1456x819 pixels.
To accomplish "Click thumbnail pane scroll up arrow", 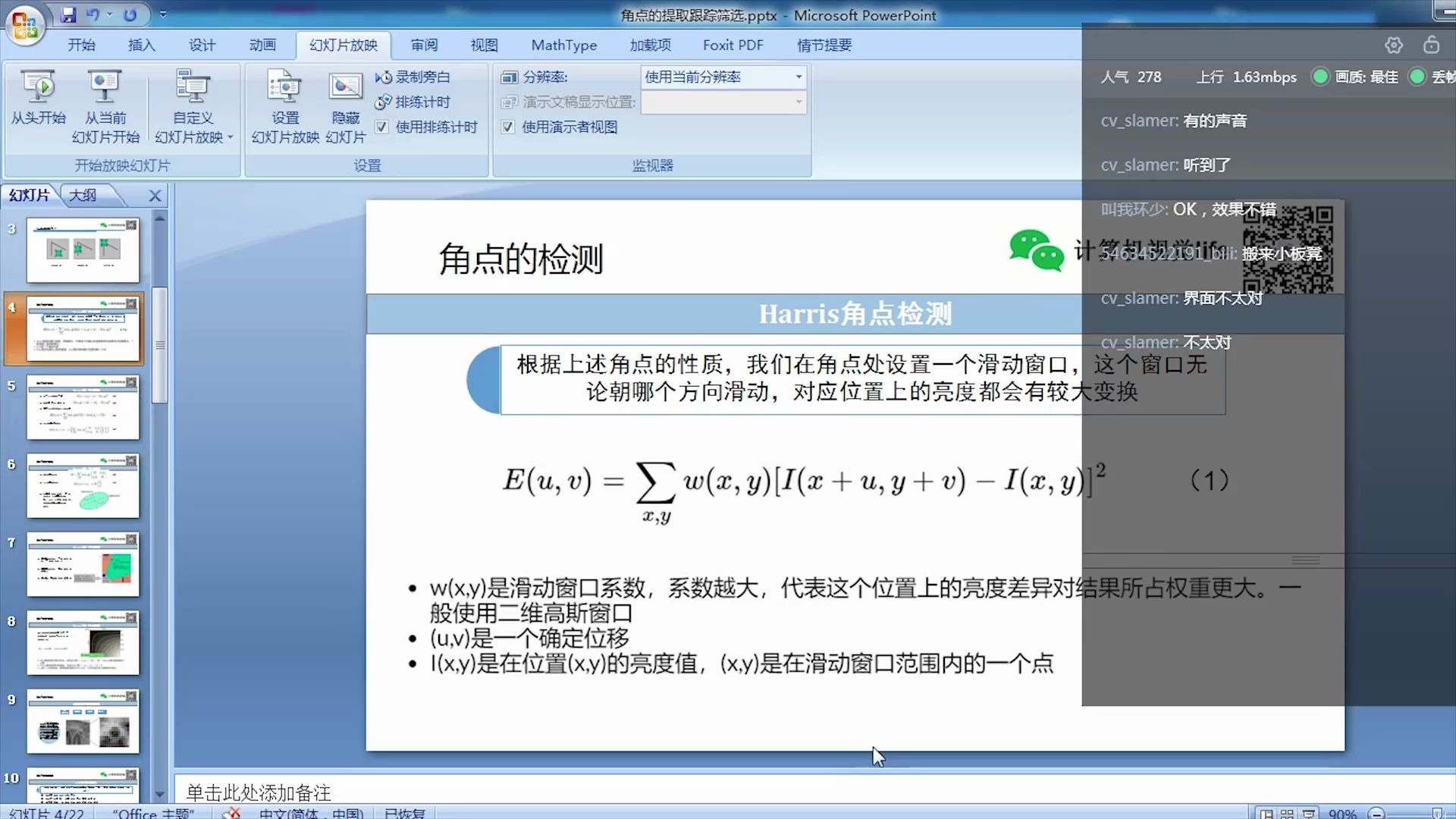I will 159,218.
